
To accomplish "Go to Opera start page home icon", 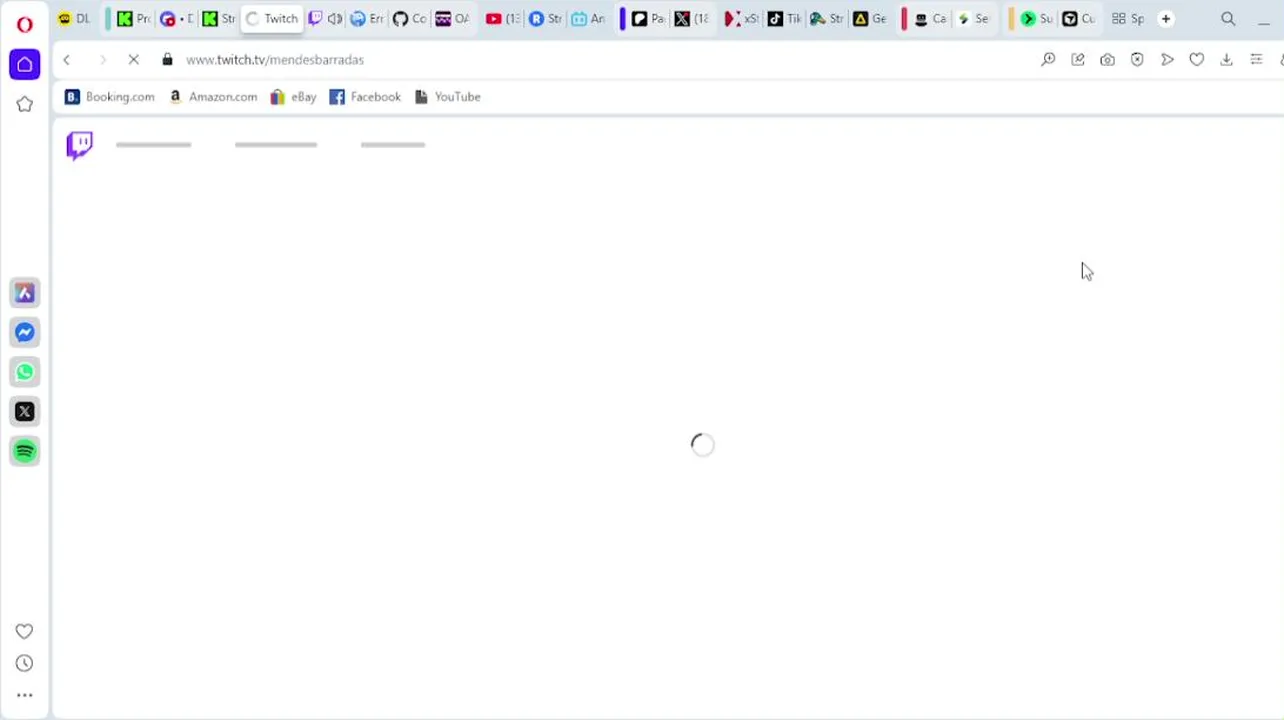I will coord(25,65).
